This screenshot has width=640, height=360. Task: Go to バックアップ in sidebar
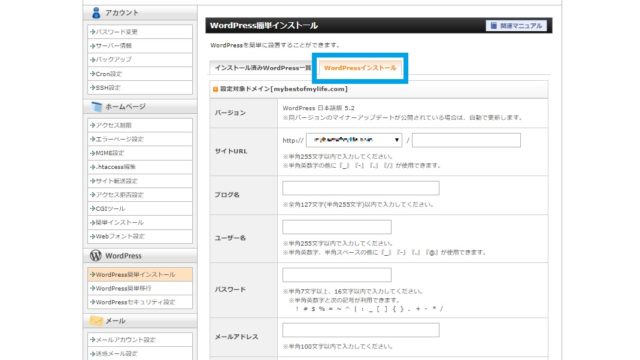pos(140,60)
